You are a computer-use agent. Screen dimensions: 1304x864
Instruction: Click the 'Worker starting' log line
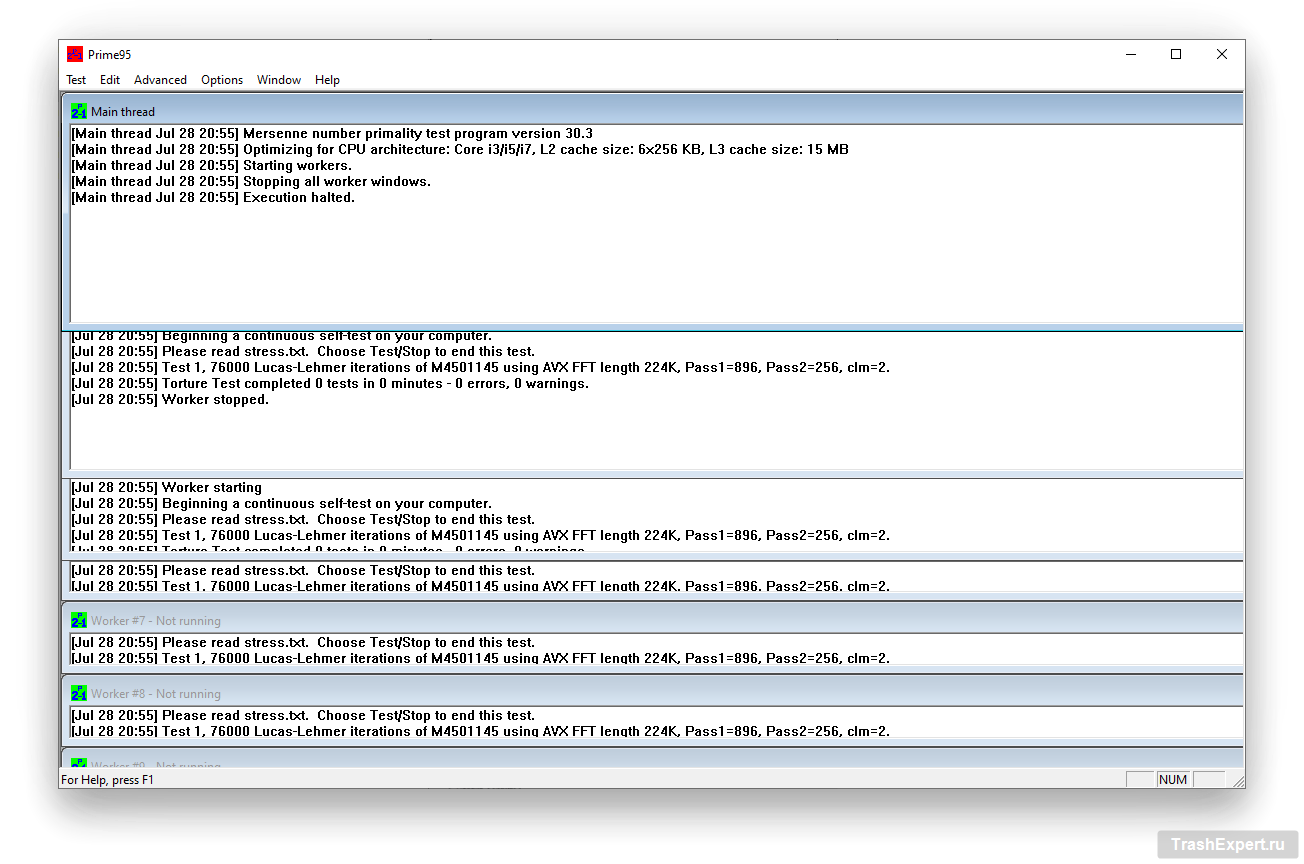tap(211, 488)
